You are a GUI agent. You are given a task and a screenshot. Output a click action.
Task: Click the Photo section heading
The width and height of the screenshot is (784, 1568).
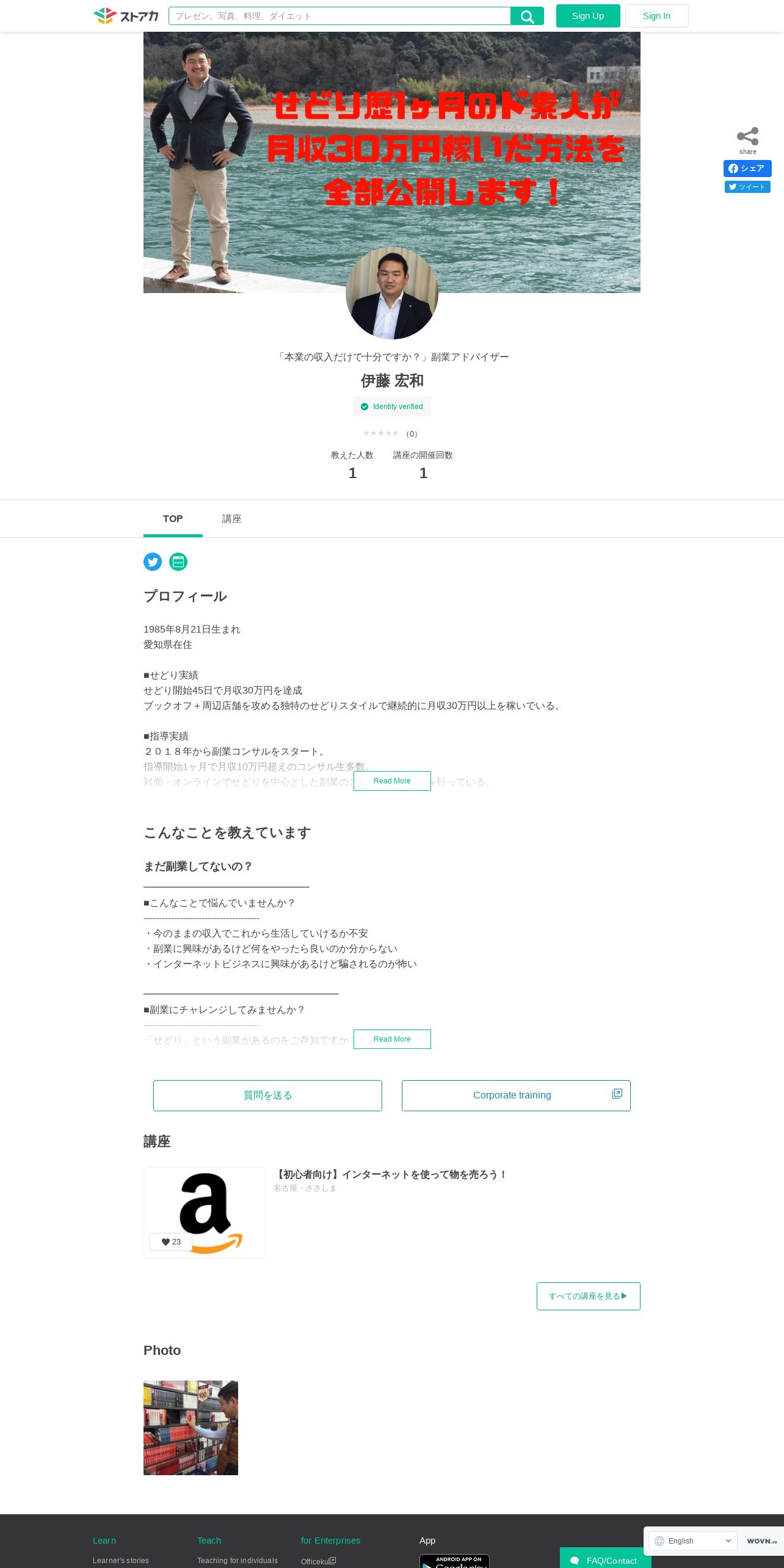pos(162,1350)
